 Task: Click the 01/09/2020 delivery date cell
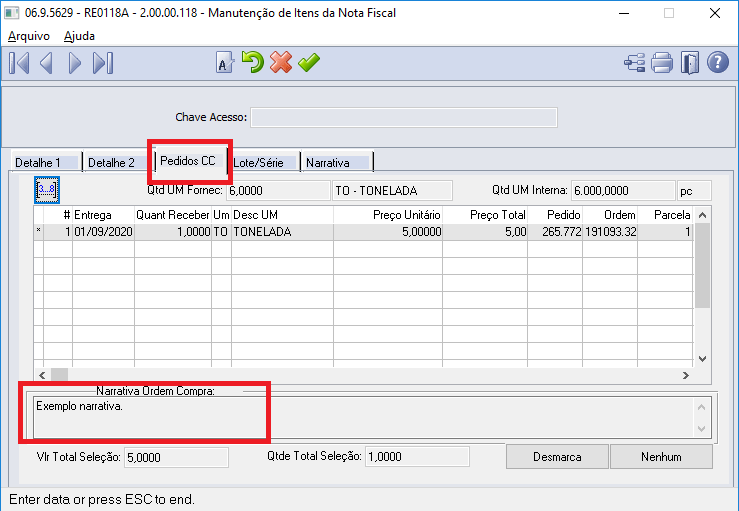[103, 231]
